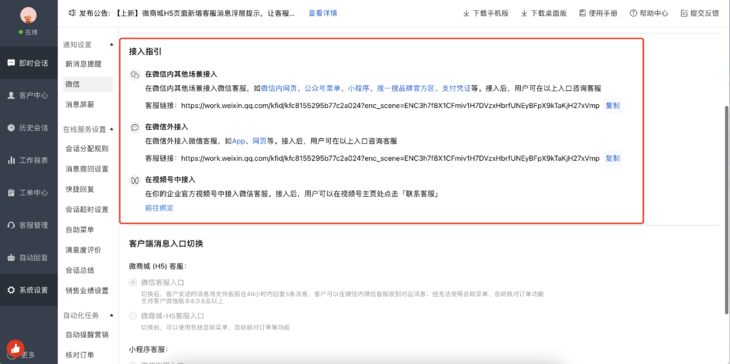Click 前往绑定 link under 在视频号中接入
Screen dimensions: 730x364
(159, 208)
